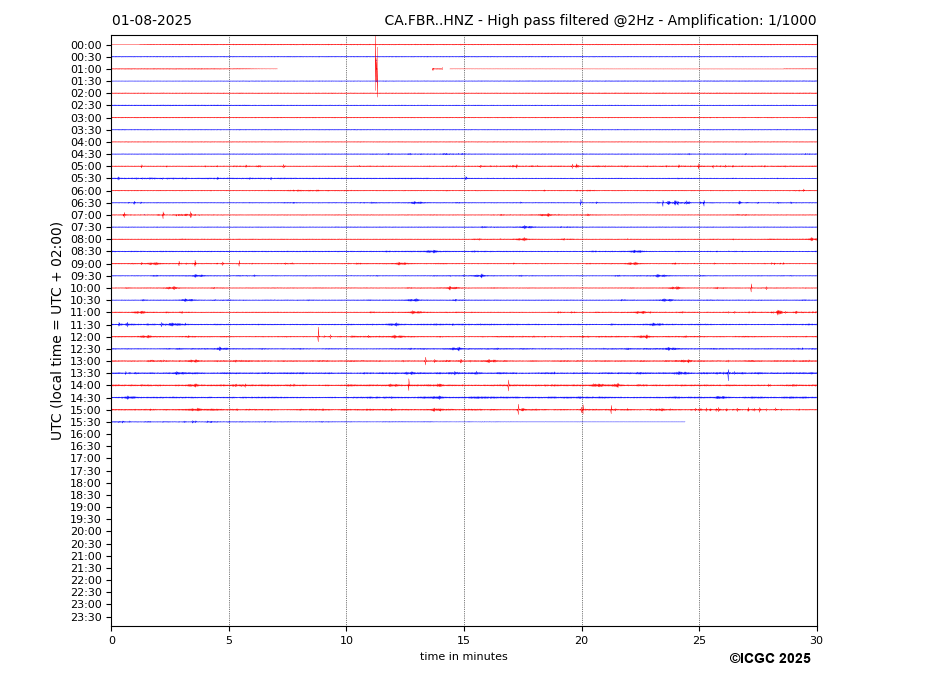Click the 13:30 time row label
This screenshot has height=696, width=927.
pos(86,374)
